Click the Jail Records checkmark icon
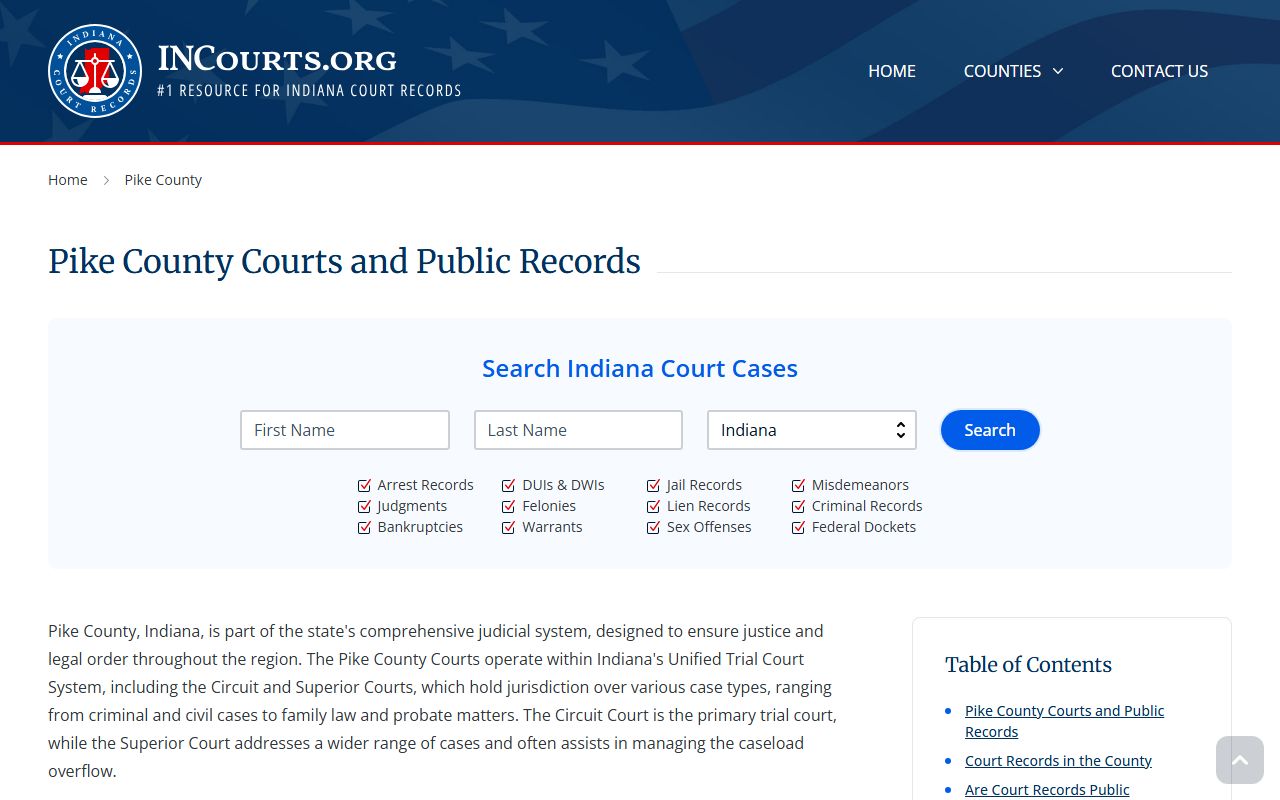1280x800 pixels. [654, 485]
